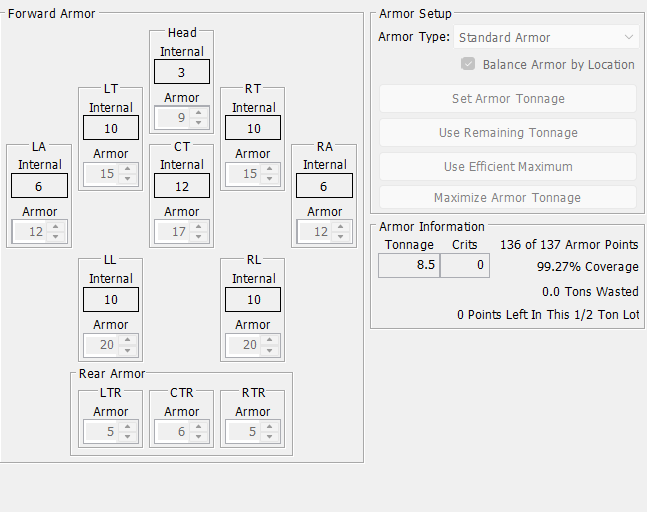647x512 pixels.
Task: Increase RTR rear armor with up arrow
Action: click(269, 427)
